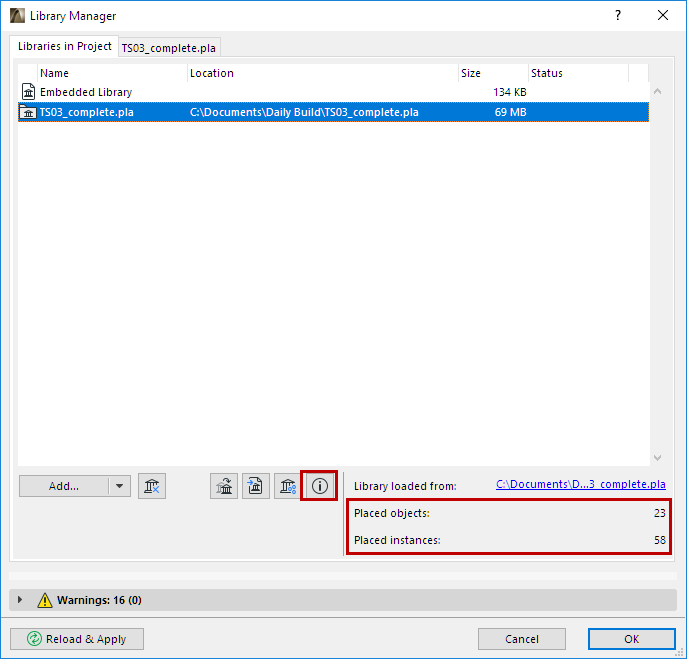Viewport: 687px width, 659px height.
Task: Confirm with the OK button
Action: click(x=631, y=639)
